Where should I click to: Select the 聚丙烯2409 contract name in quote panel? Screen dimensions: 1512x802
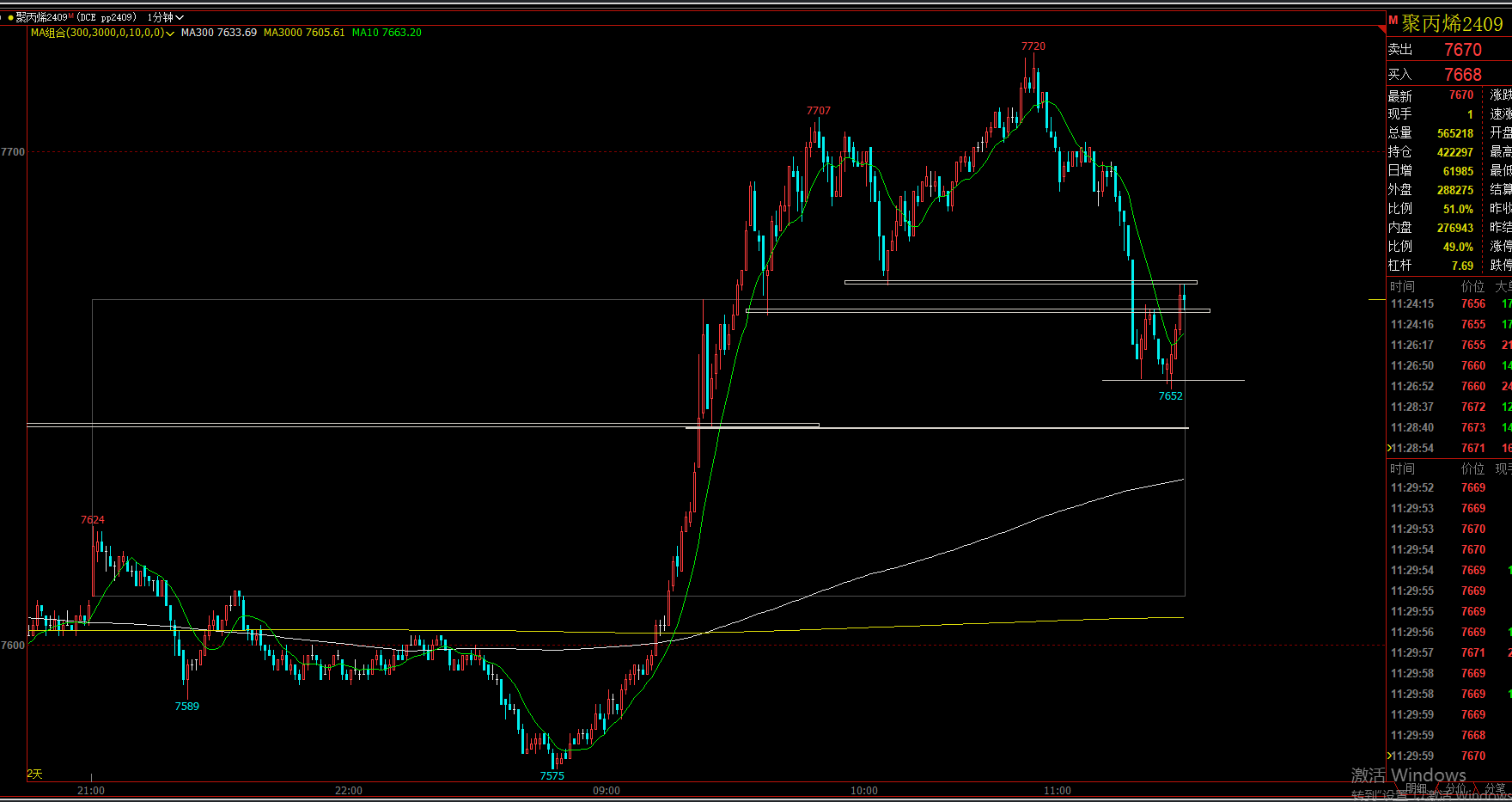coord(1452,23)
